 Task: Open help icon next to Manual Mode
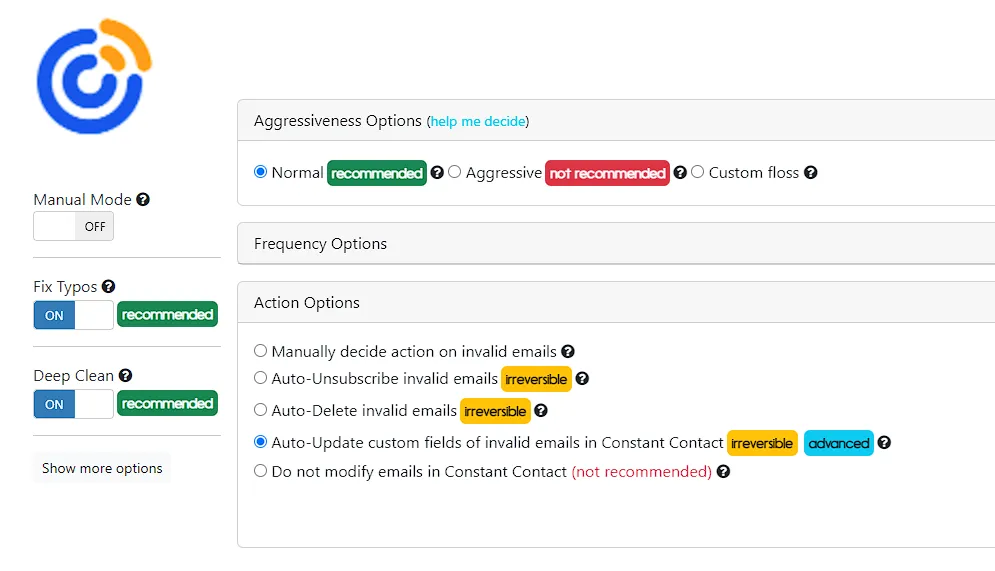point(143,199)
